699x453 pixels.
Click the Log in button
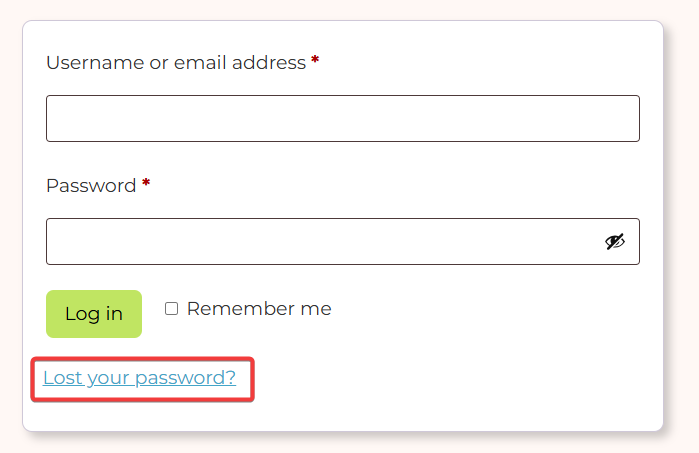[94, 314]
